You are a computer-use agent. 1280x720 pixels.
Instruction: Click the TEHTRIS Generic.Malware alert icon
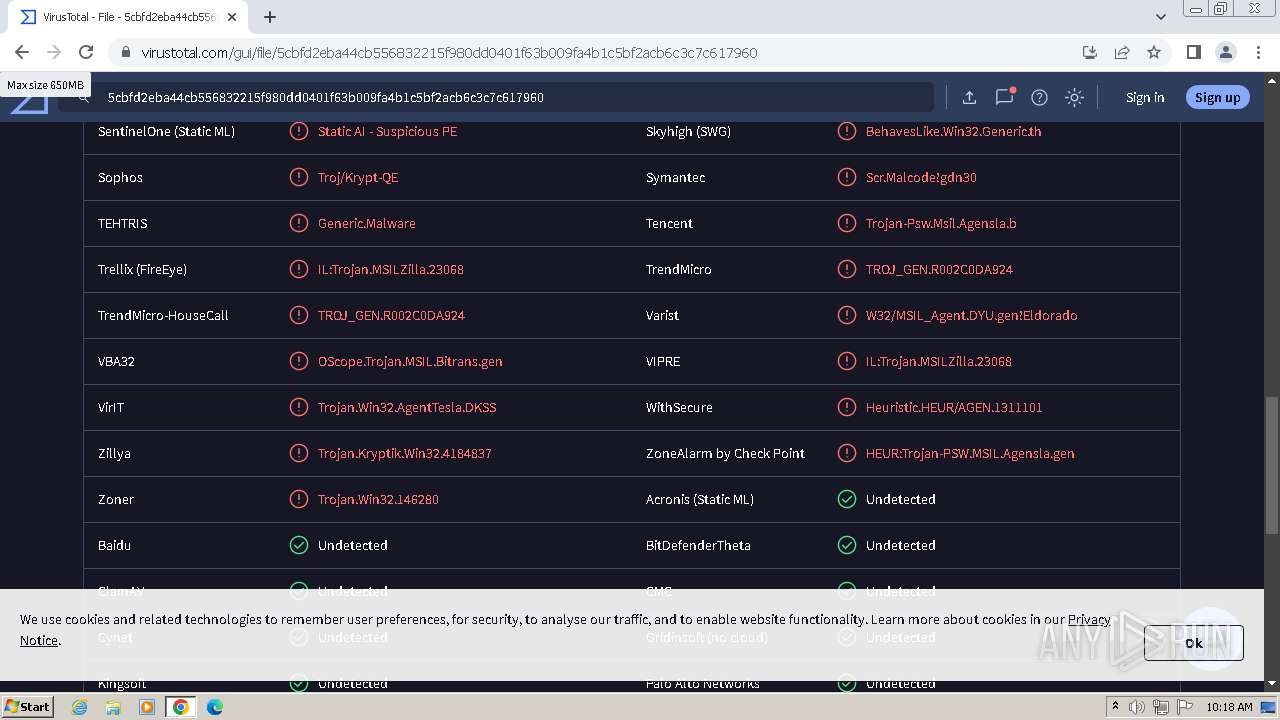298,223
